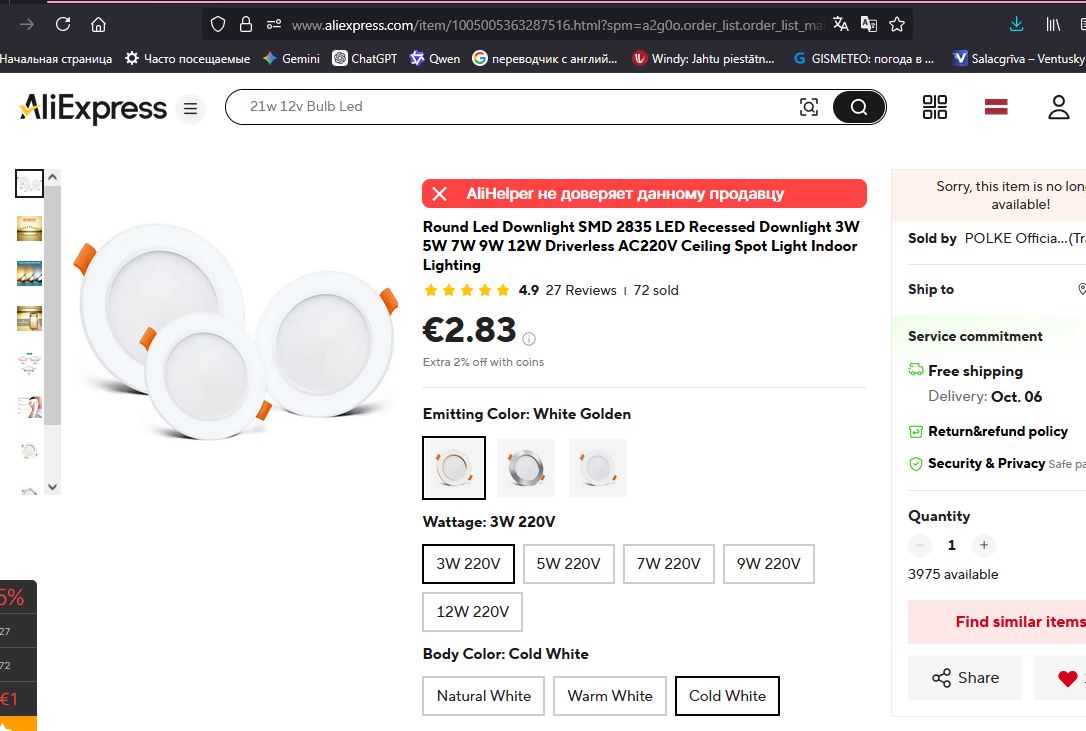Open the ChatGPT bookmark
Viewport: 1086px width, 731px height.
(x=365, y=59)
